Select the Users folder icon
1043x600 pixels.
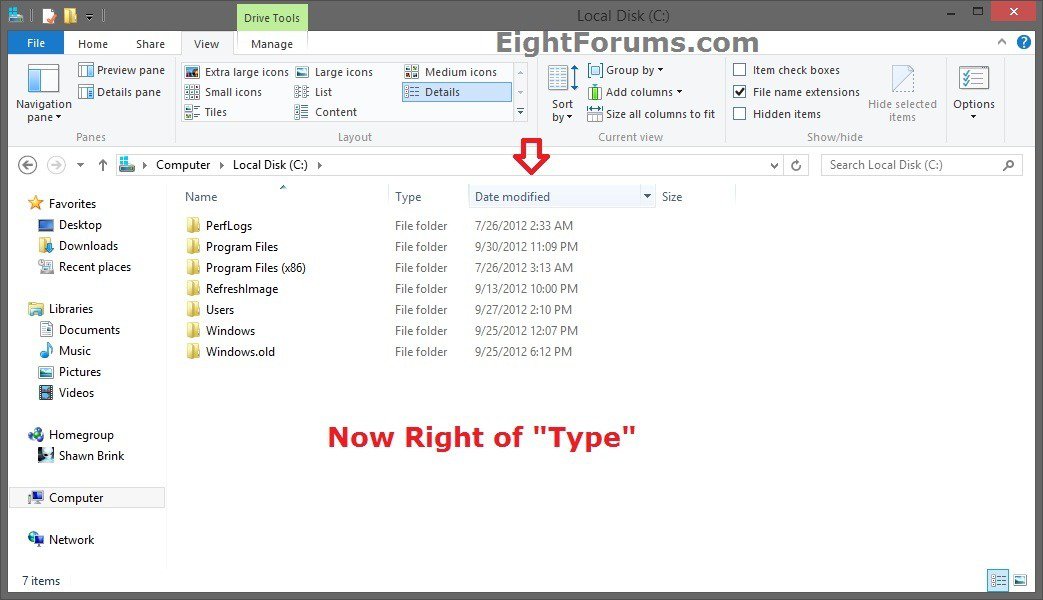pos(193,309)
